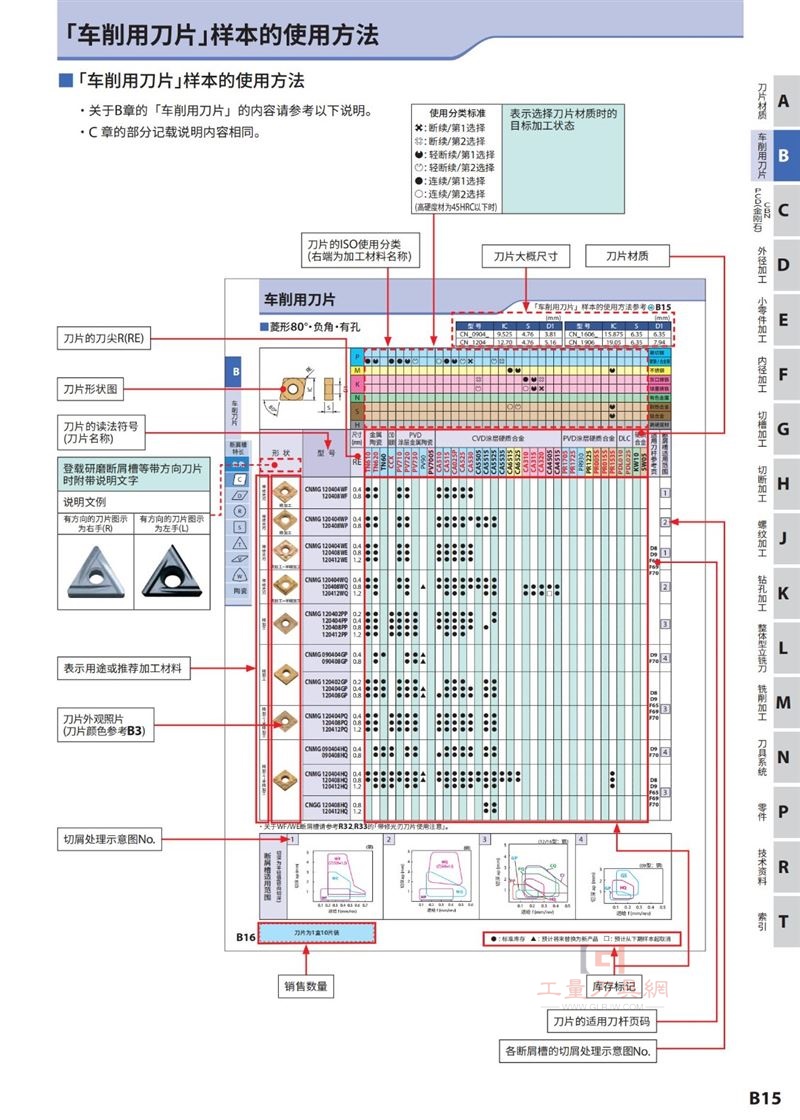Click the 菱形80°·负角·有孔 subtitle
This screenshot has width=800, height=1120.
click(310, 327)
